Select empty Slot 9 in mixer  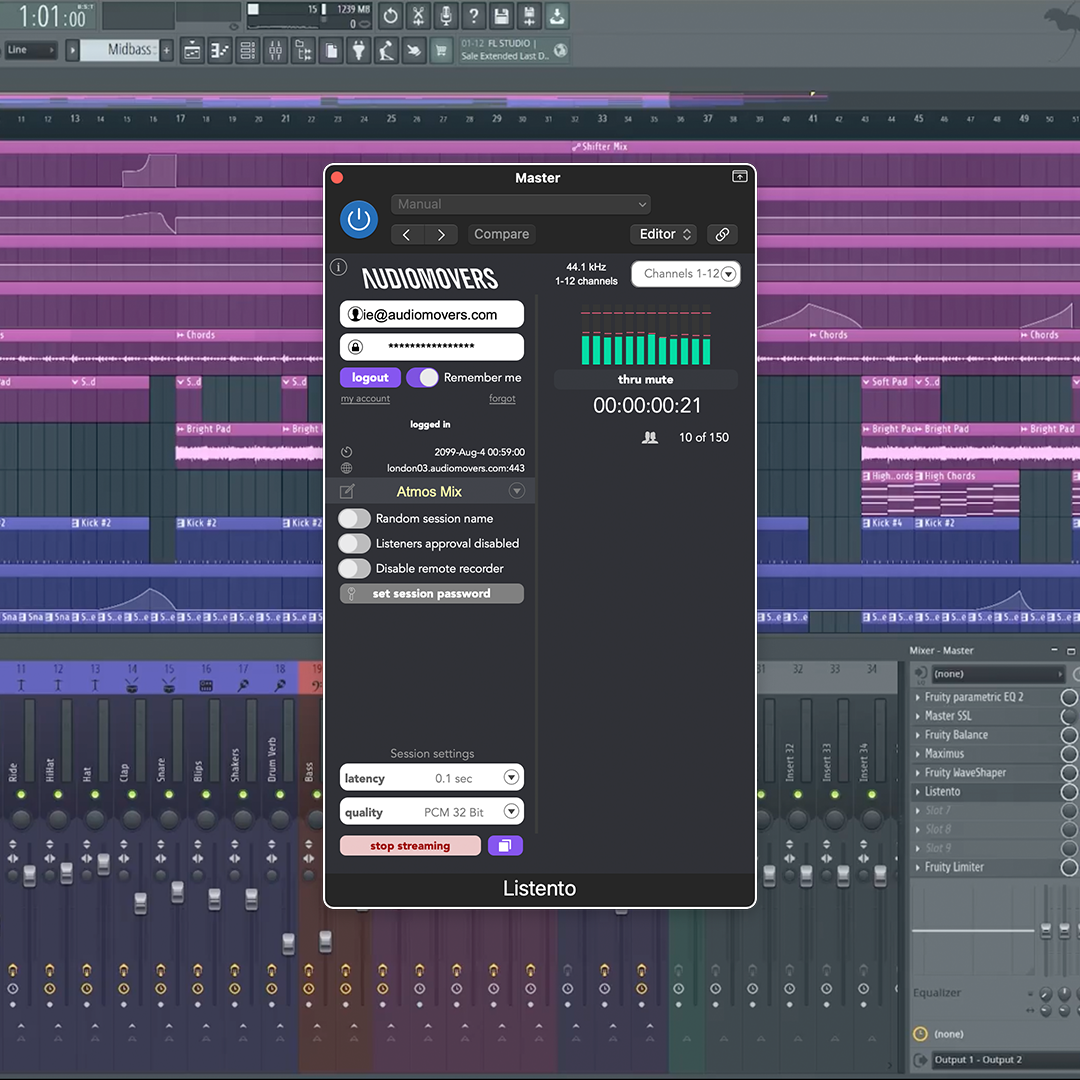986,848
